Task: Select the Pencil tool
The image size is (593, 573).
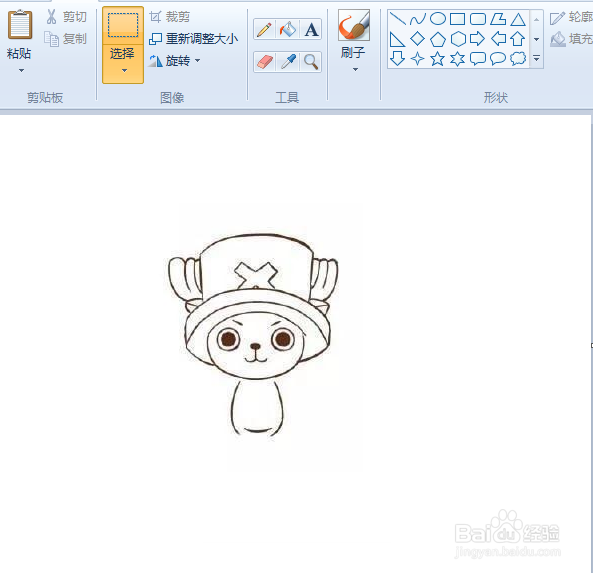Action: pyautogui.click(x=264, y=29)
